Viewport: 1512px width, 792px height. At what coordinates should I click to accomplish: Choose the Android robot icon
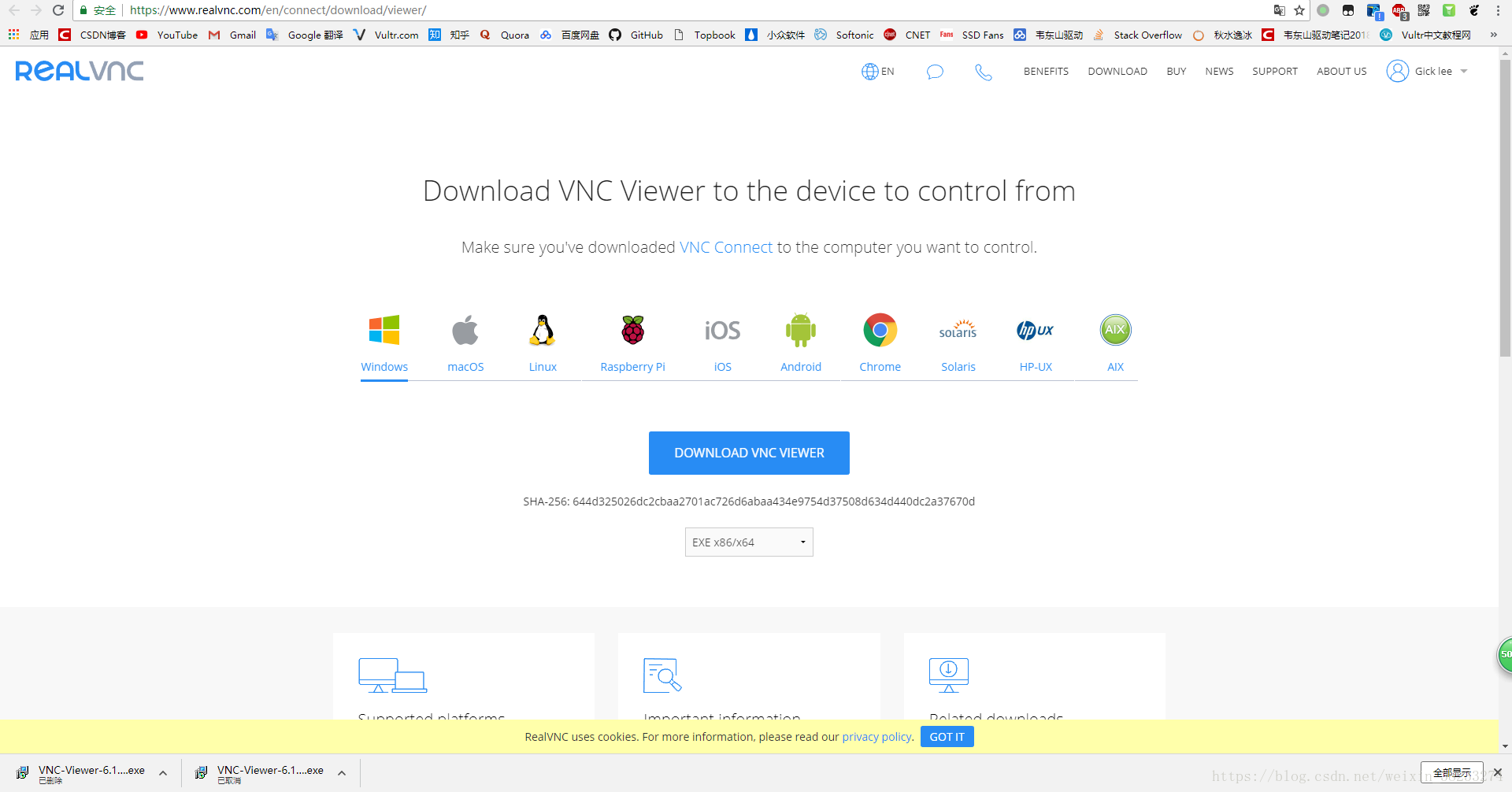pyautogui.click(x=801, y=330)
